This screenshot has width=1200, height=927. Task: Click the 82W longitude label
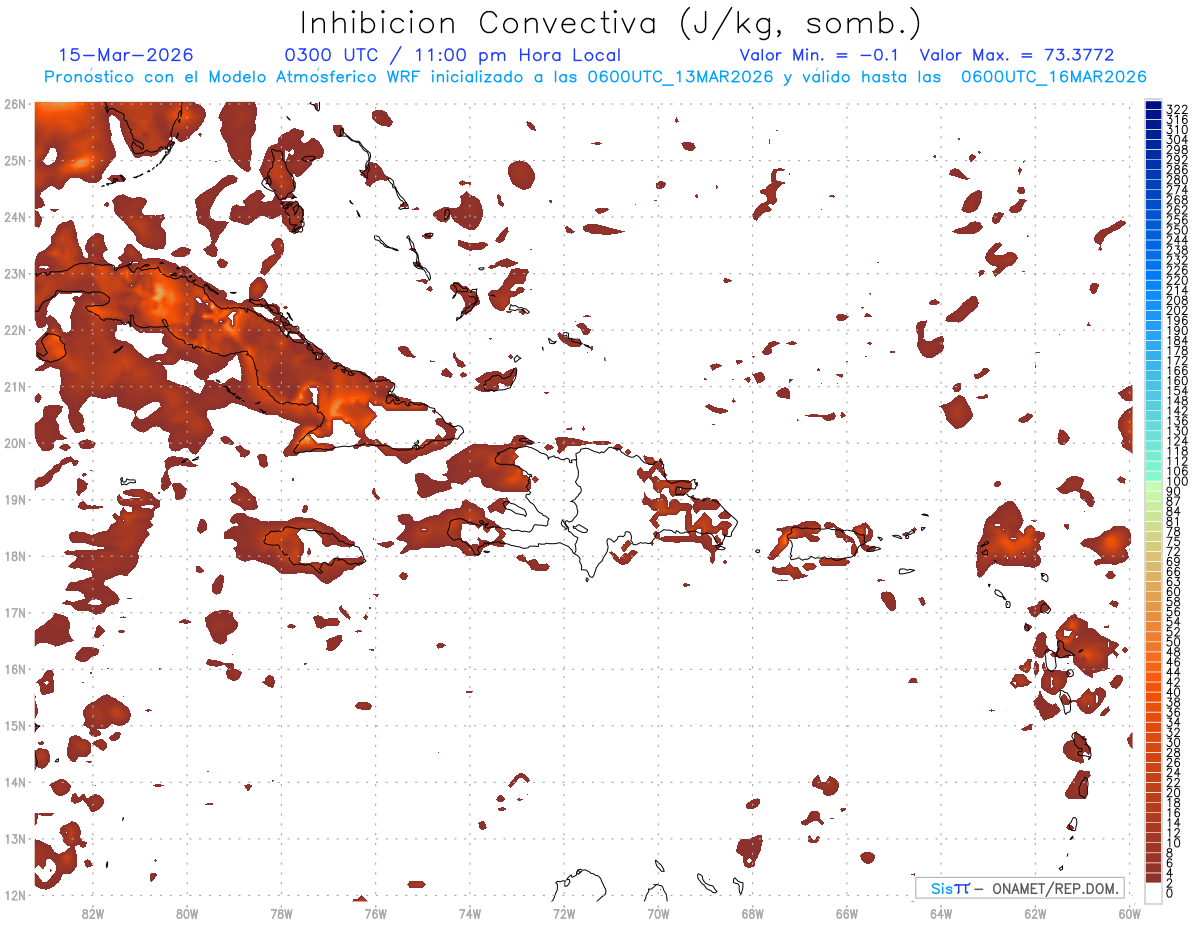pos(92,912)
